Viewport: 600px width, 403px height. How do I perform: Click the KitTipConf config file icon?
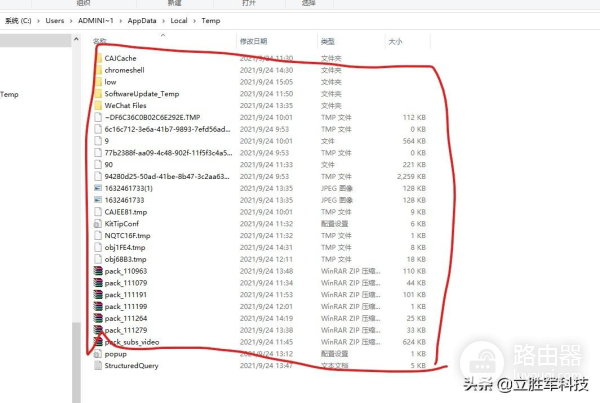[x=98, y=224]
